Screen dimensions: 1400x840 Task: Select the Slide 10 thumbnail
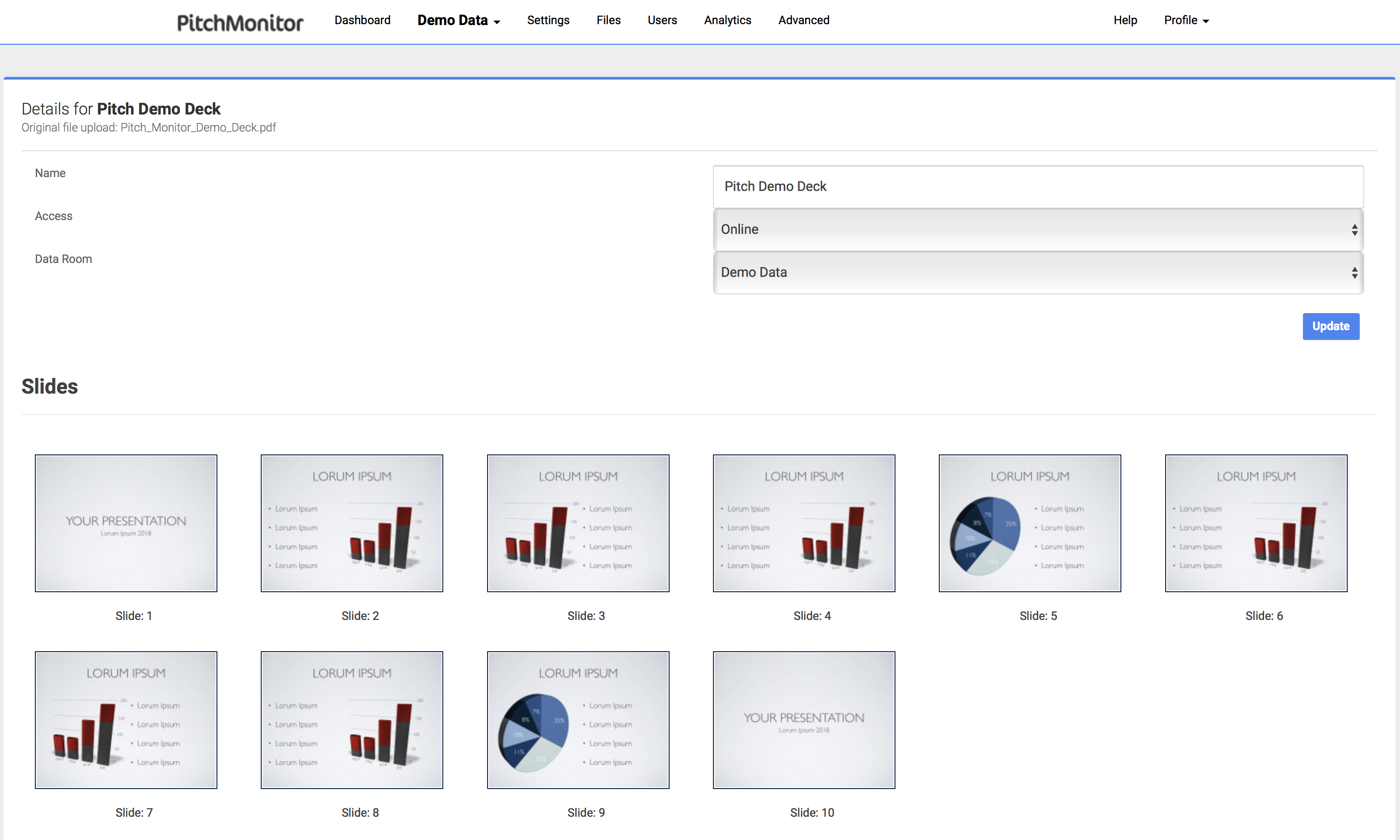tap(804, 720)
